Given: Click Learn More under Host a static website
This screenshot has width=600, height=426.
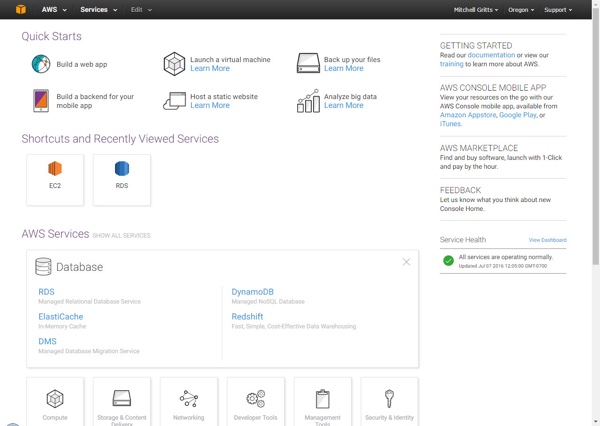Looking at the screenshot, I should [210, 105].
